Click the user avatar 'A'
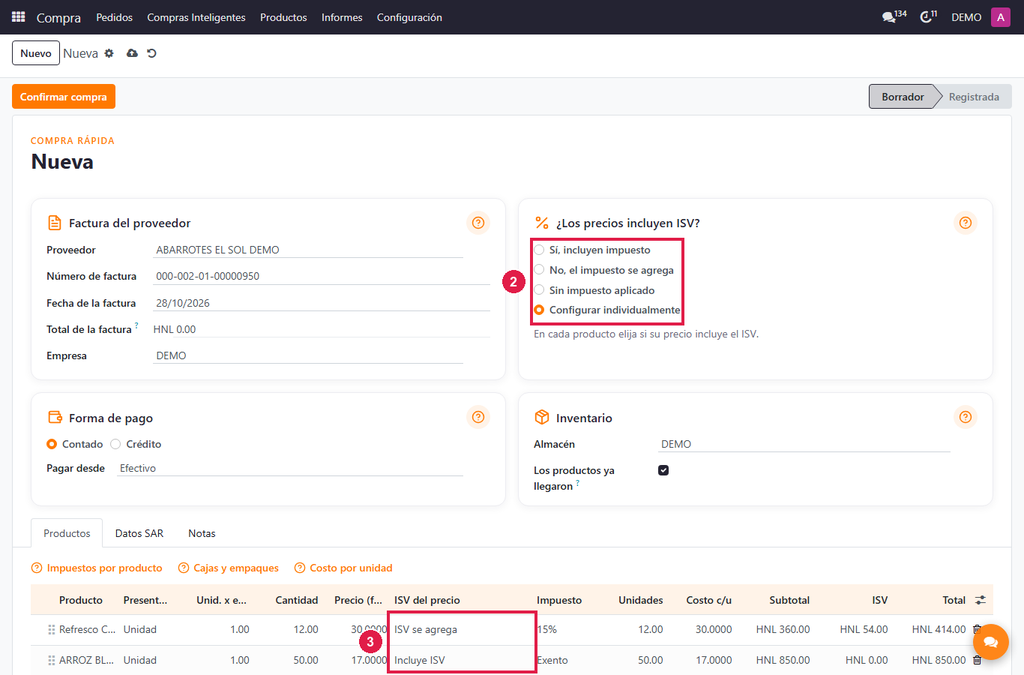Image resolution: width=1024 pixels, height=675 pixels. 1000,17
